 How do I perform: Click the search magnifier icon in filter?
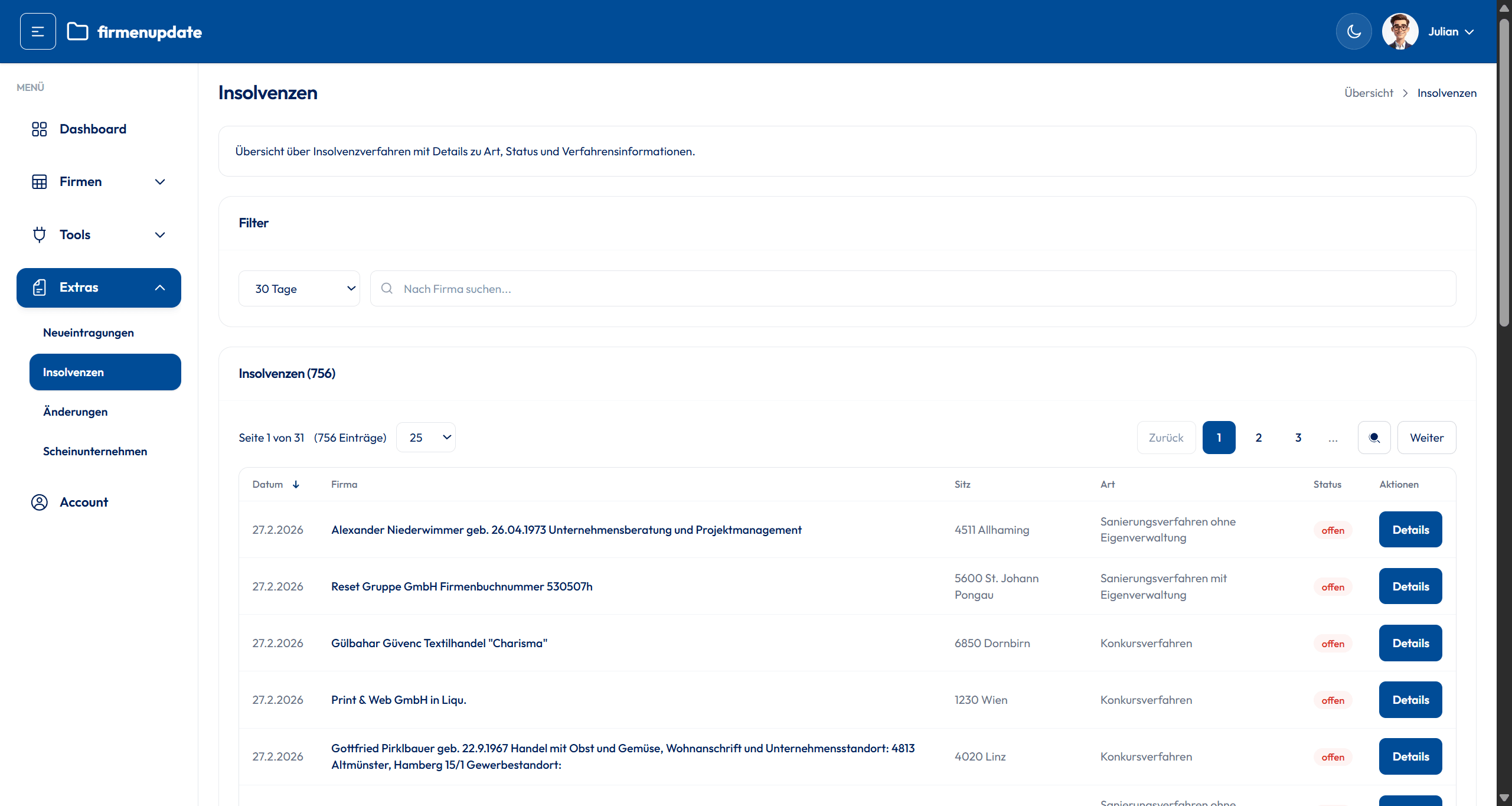(x=387, y=288)
